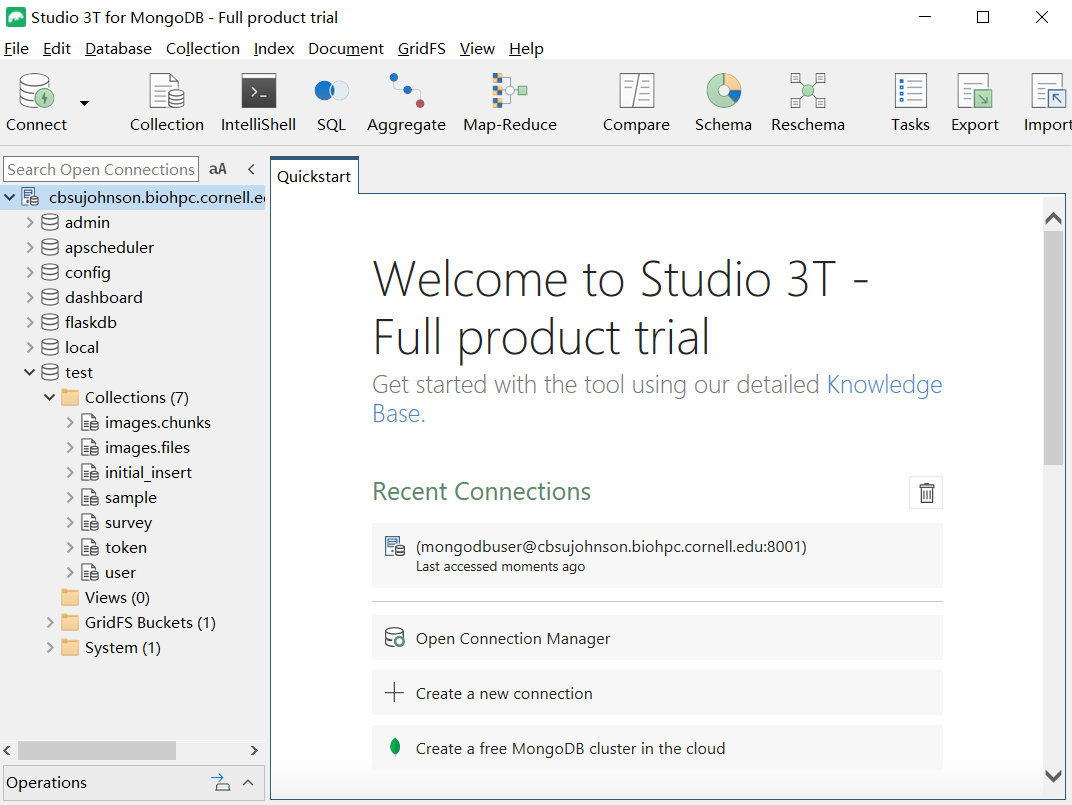Expand the System (1) folder
This screenshot has height=805, width=1072.
pos(49,648)
